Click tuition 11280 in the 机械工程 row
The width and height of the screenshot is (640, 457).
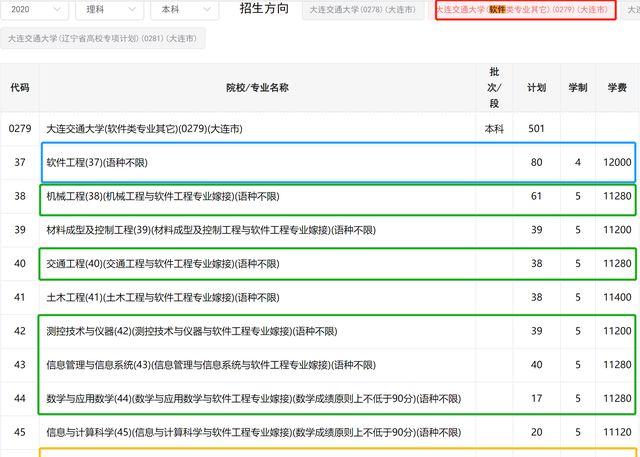point(617,196)
